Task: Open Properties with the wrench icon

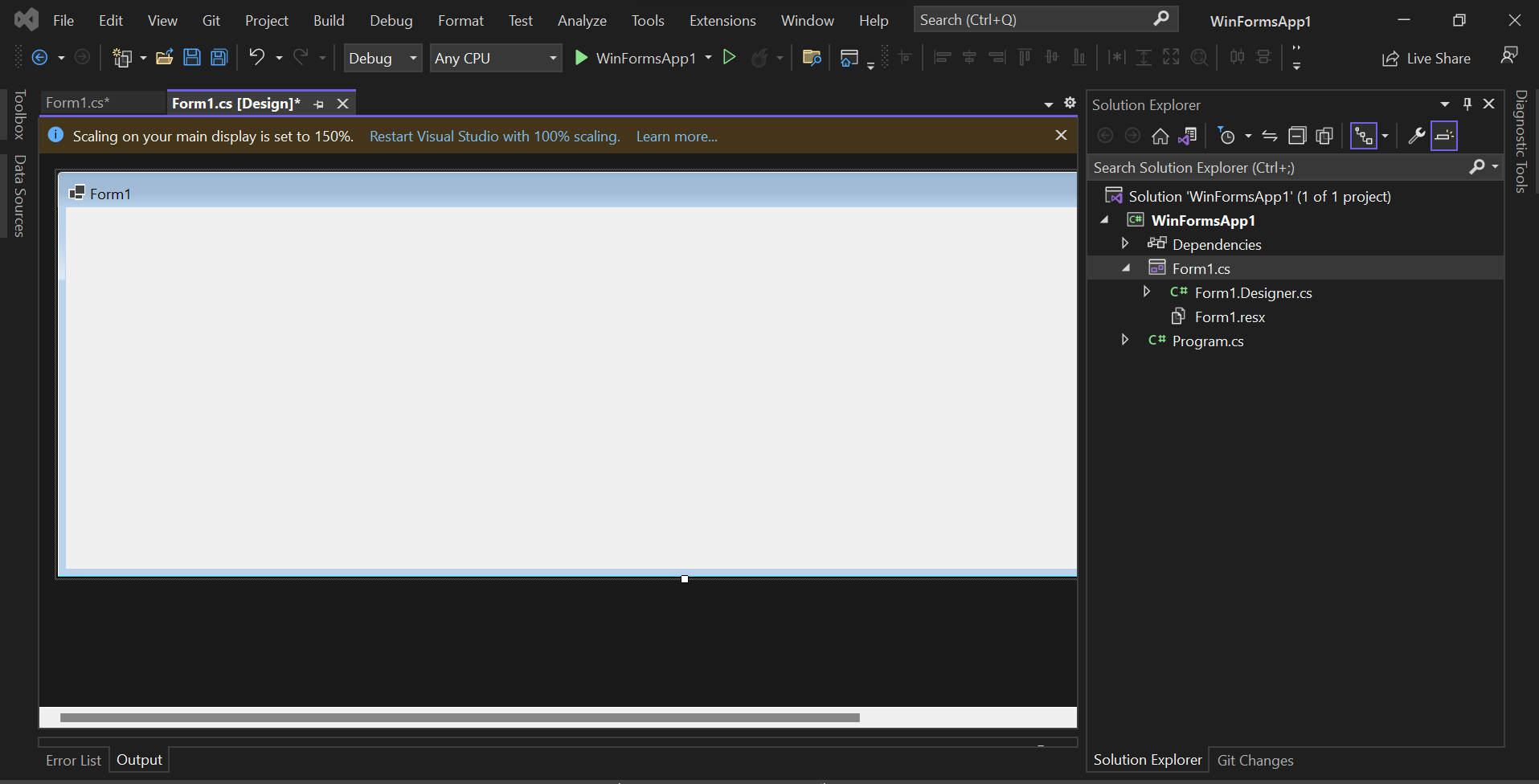Action: tap(1417, 136)
